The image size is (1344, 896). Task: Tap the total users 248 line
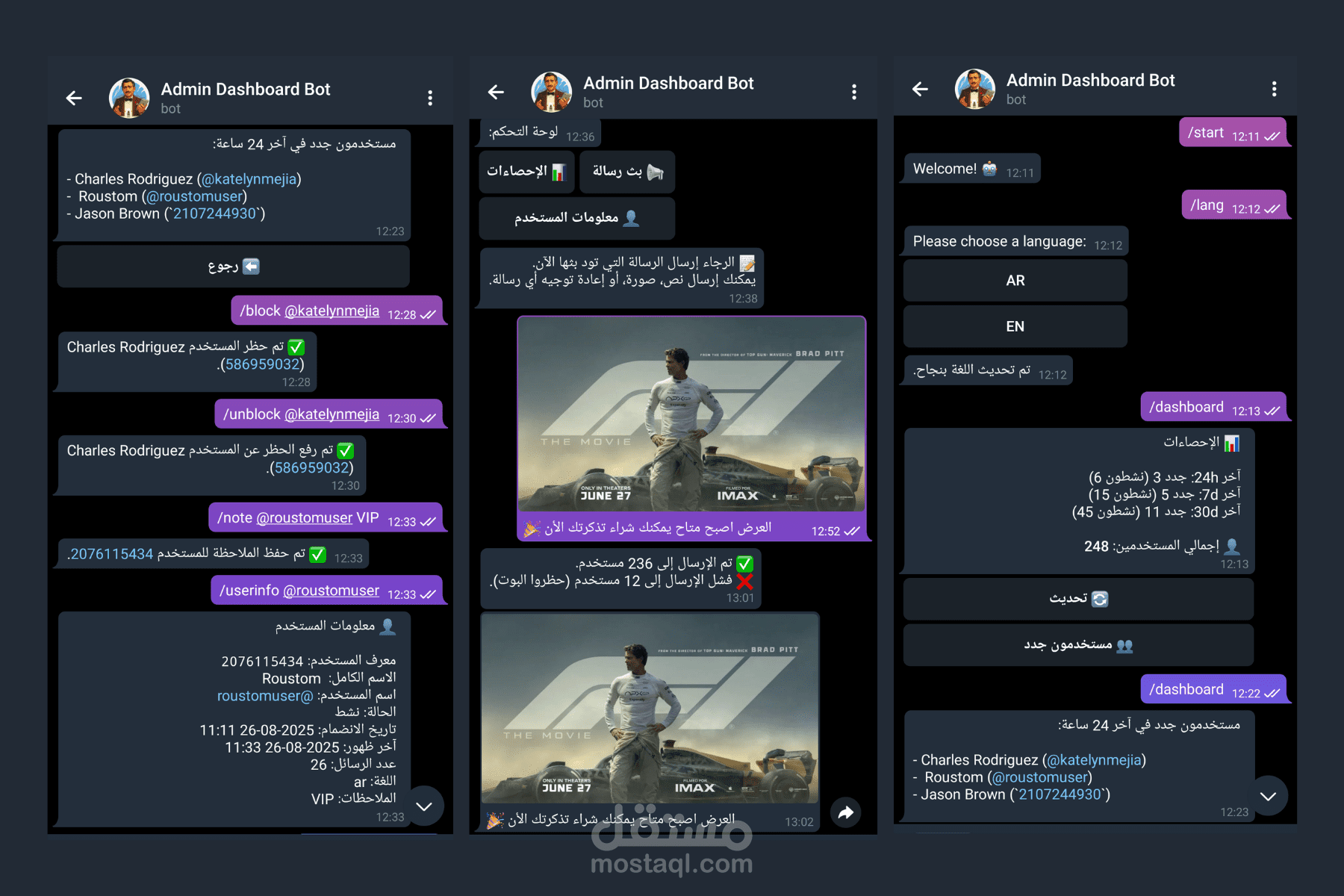pyautogui.click(x=1162, y=547)
